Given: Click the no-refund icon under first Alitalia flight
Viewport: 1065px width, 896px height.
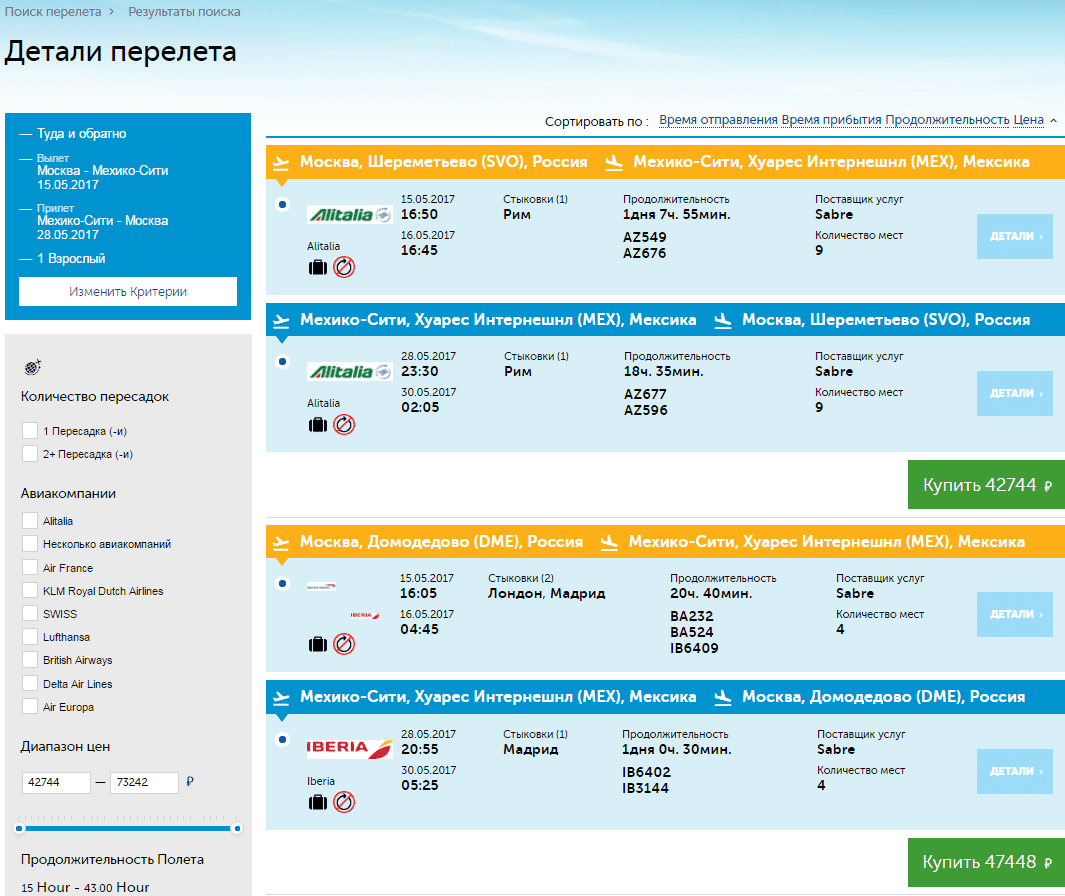Looking at the screenshot, I should pyautogui.click(x=344, y=267).
